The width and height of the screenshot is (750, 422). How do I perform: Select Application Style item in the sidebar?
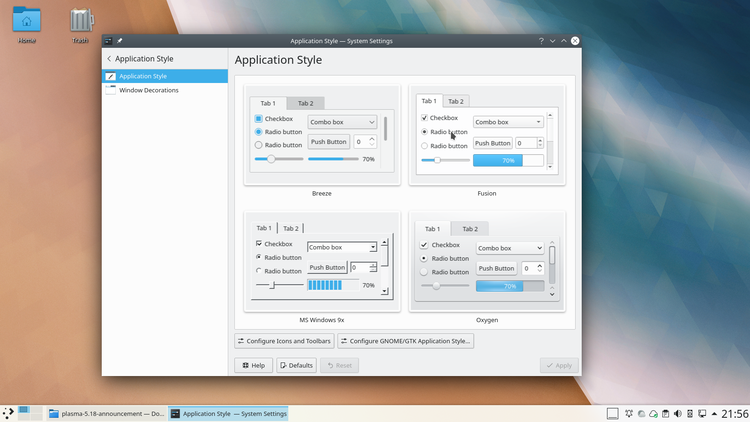pyautogui.click(x=165, y=76)
